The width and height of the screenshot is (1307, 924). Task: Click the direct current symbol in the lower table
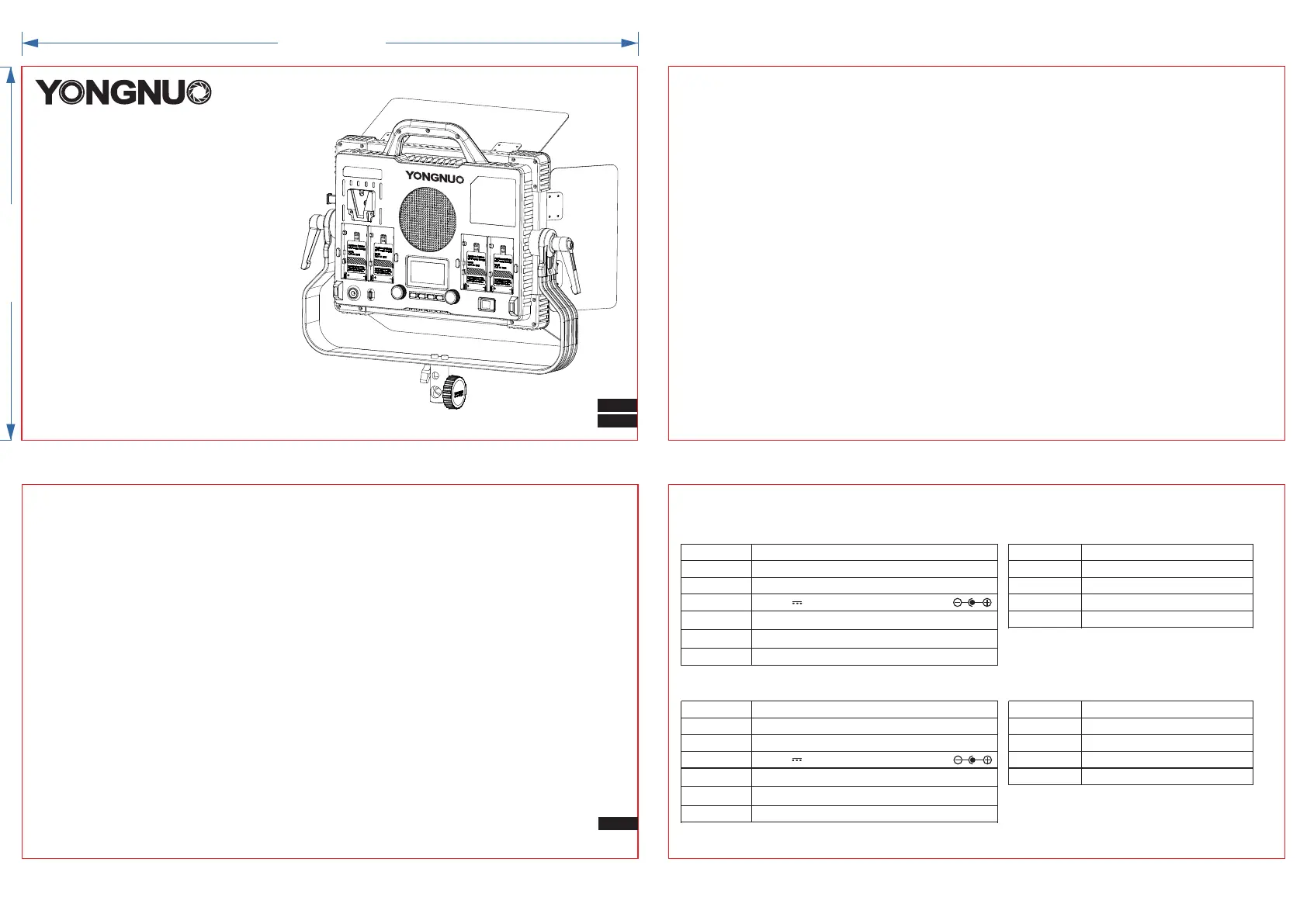[796, 760]
